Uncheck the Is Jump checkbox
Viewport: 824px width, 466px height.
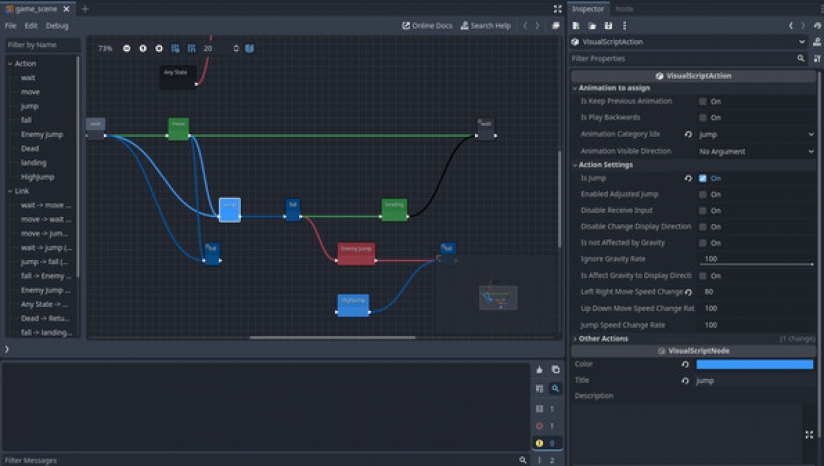[x=703, y=178]
